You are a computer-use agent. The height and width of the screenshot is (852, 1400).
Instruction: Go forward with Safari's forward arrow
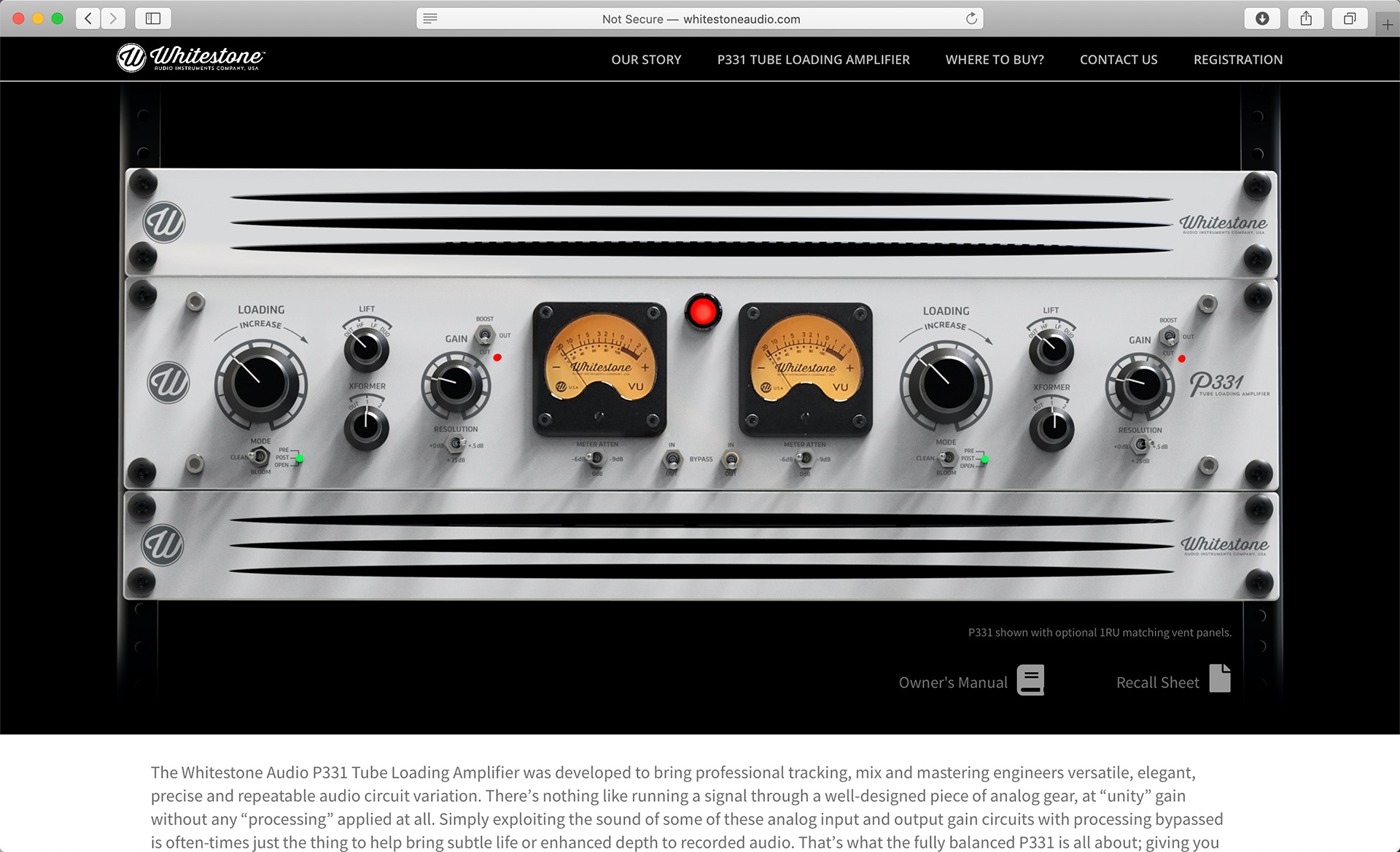(x=113, y=18)
